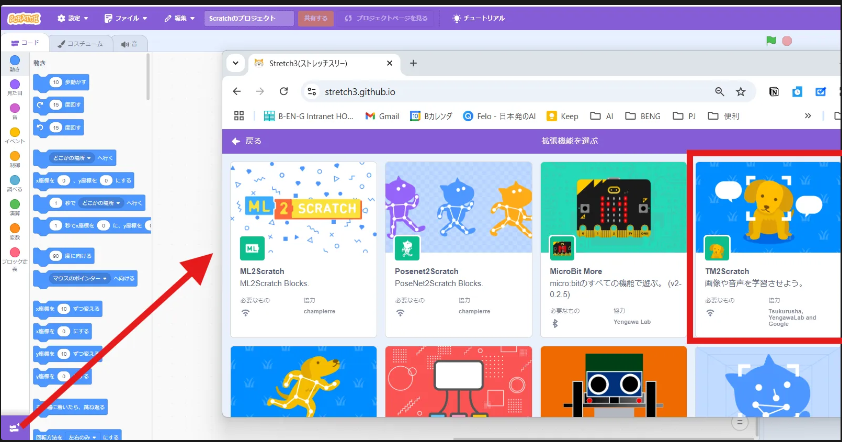This screenshot has height=442, width=842.
Task: Open the 設定 settings dropdown menu
Action: (72, 18)
